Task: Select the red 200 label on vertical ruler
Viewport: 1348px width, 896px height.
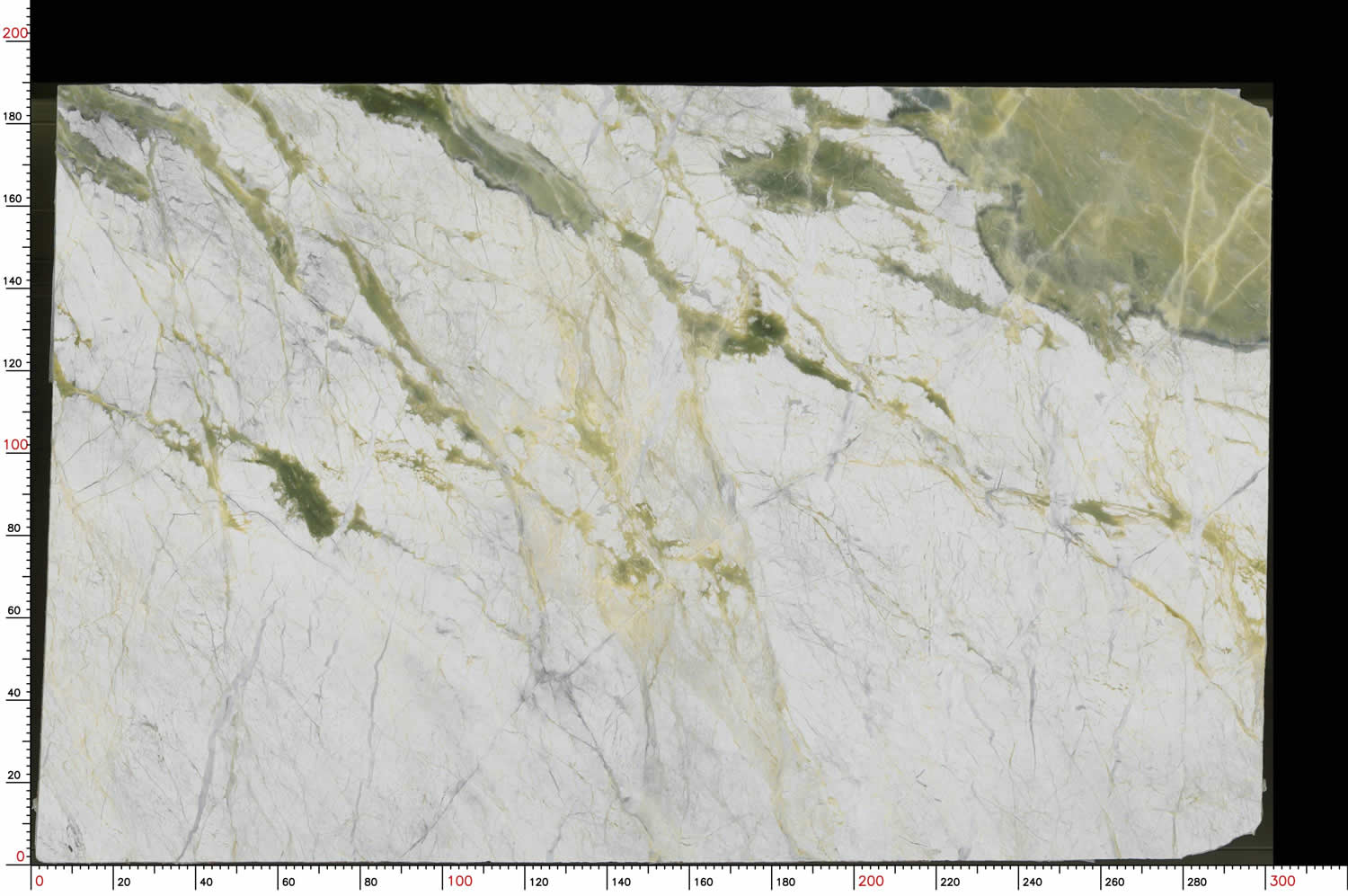Action: click(x=15, y=33)
